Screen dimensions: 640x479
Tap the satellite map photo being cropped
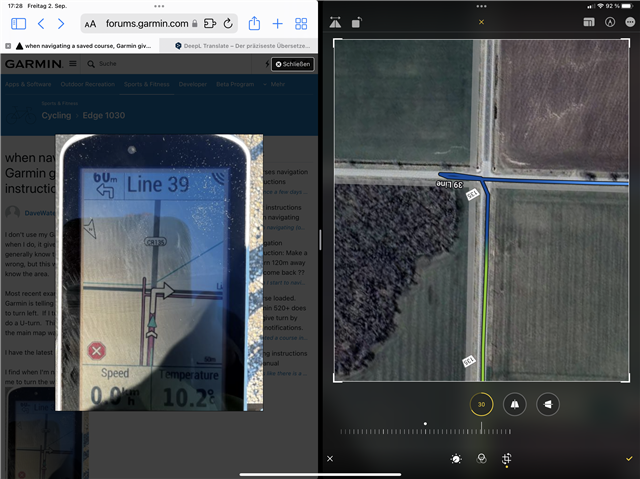(x=482, y=211)
